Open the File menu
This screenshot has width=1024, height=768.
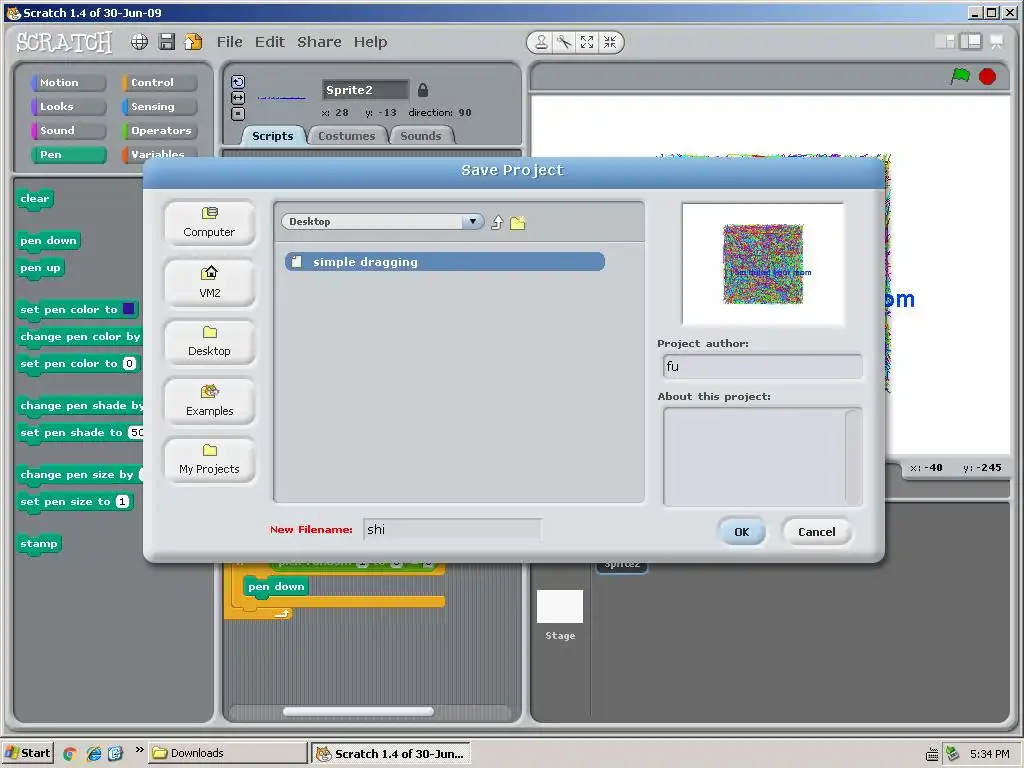tap(229, 42)
